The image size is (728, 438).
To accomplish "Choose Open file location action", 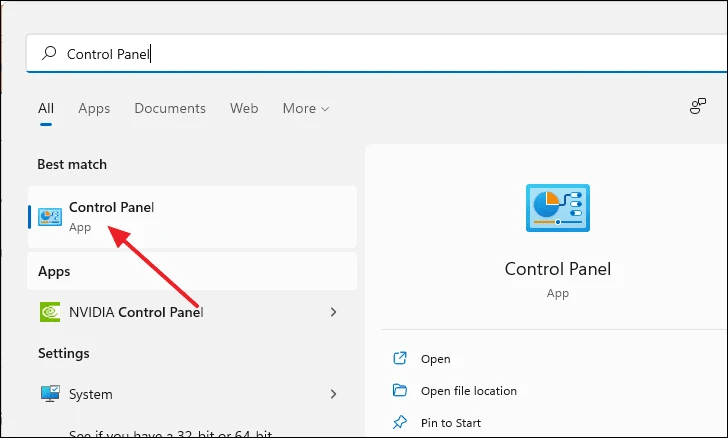I will [468, 391].
